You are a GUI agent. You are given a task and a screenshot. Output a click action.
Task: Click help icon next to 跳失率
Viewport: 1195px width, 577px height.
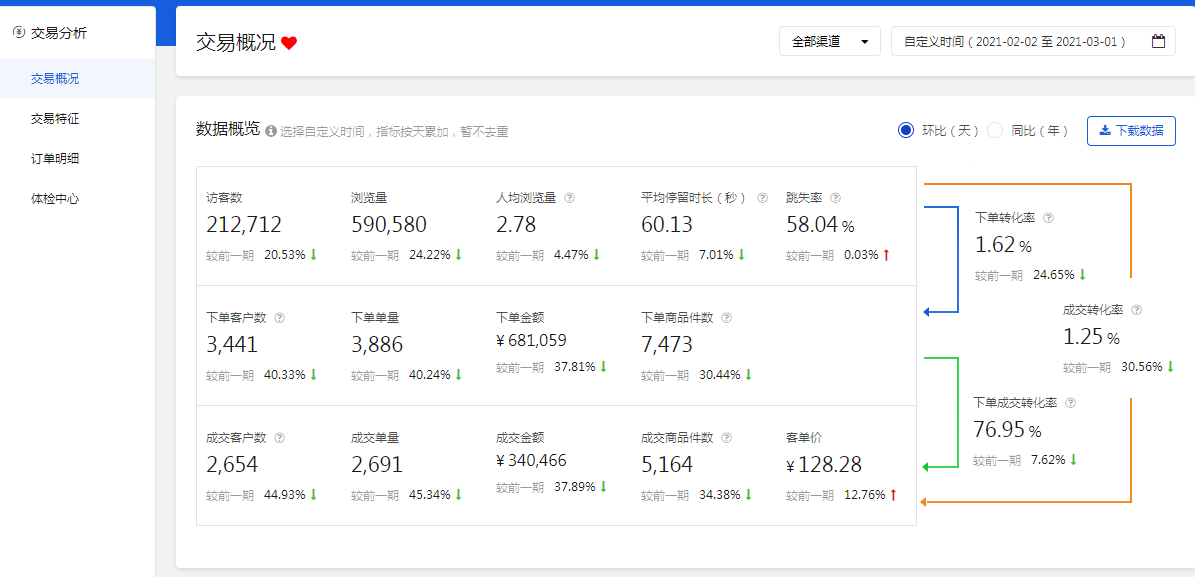click(x=835, y=197)
